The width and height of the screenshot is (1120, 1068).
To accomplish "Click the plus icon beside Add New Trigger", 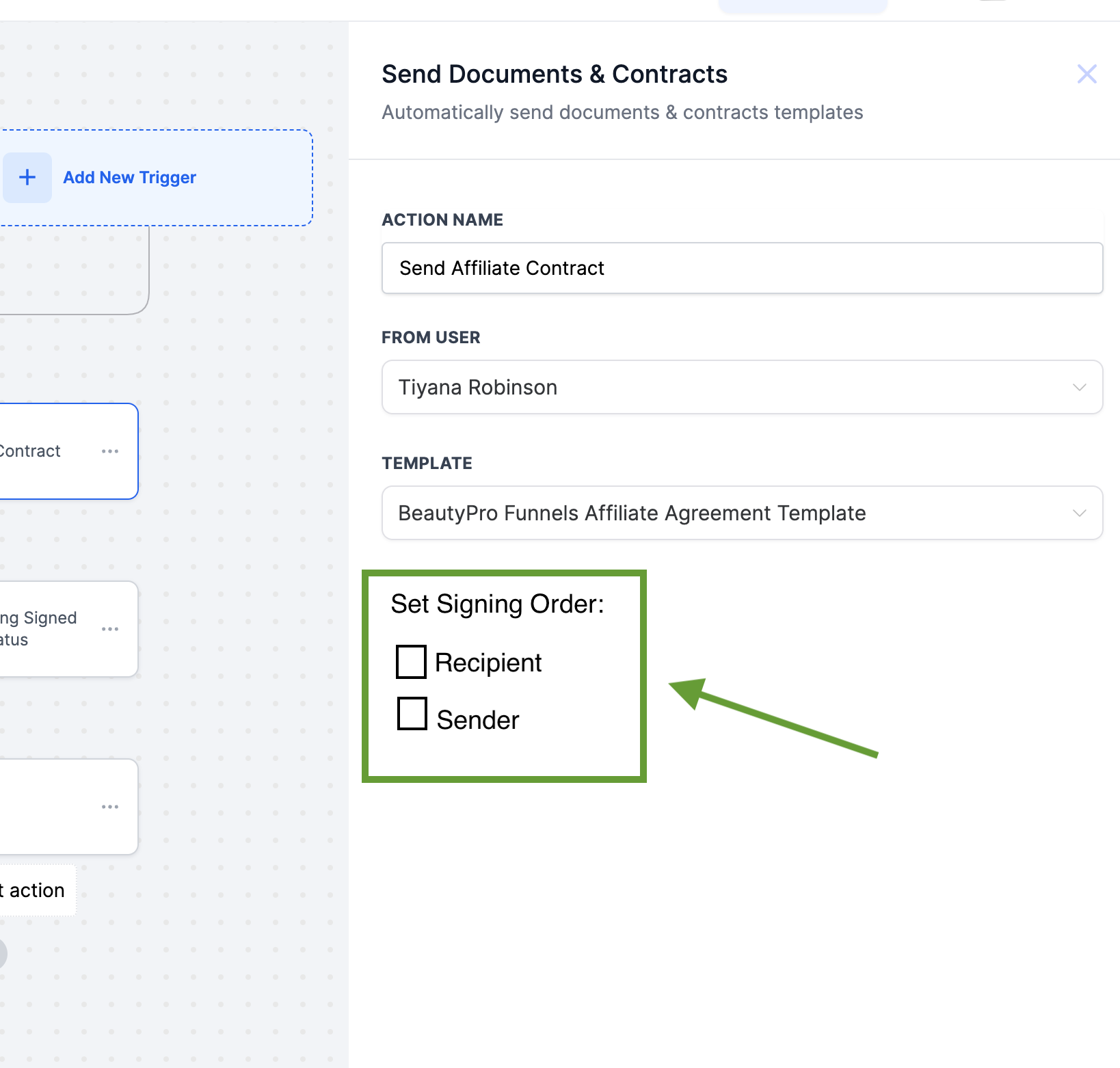I will pyautogui.click(x=27, y=178).
